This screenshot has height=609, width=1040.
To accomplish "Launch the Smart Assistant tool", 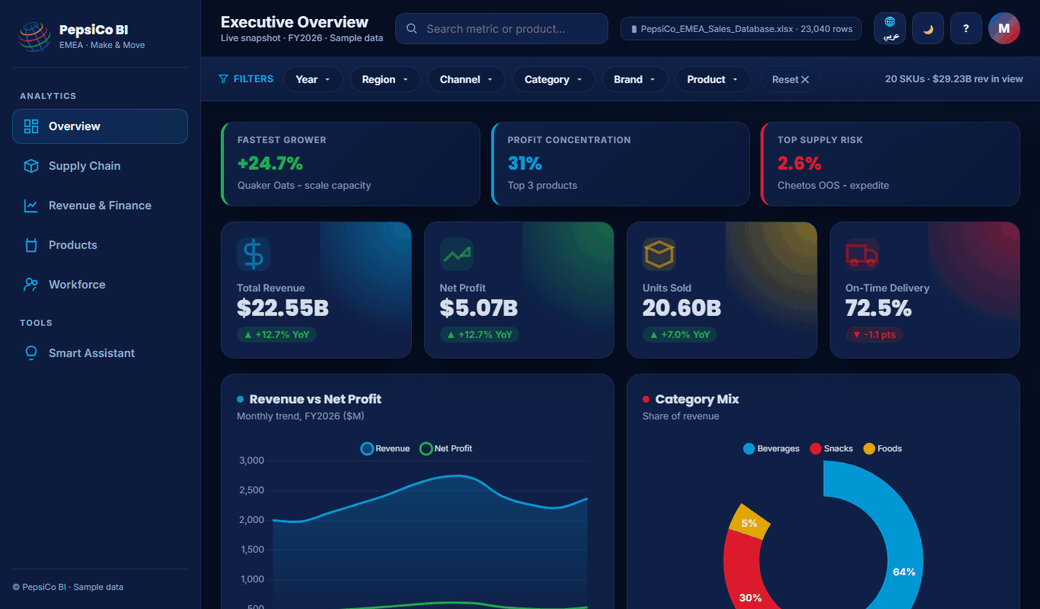I will (100, 353).
